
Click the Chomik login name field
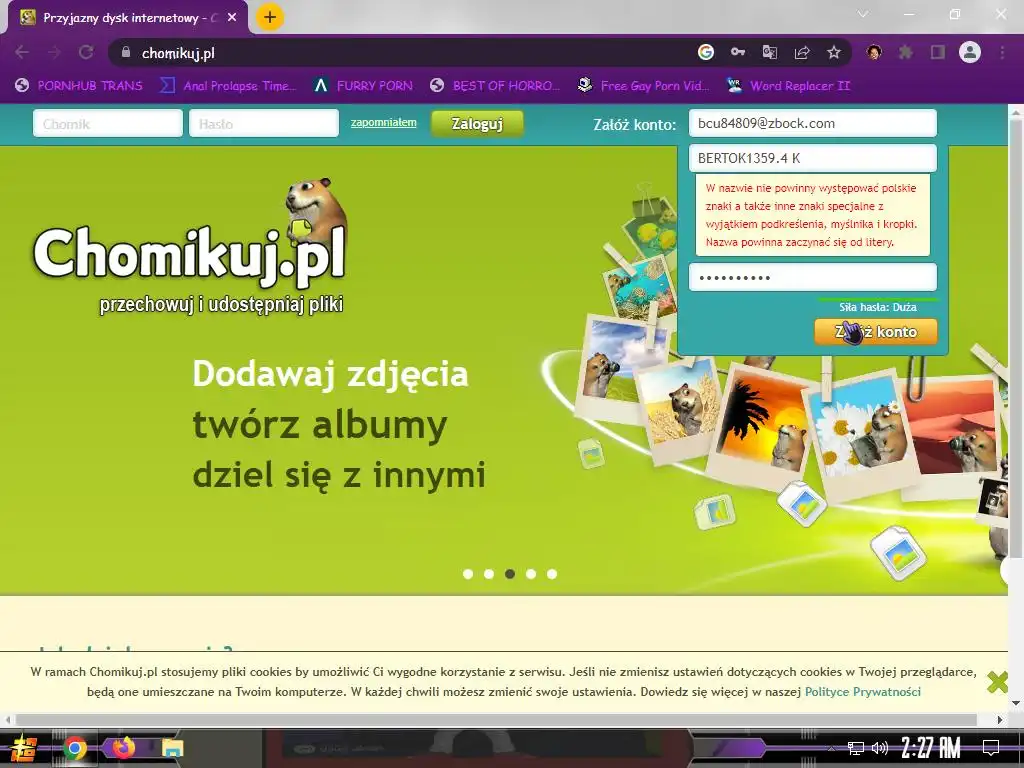pos(108,123)
